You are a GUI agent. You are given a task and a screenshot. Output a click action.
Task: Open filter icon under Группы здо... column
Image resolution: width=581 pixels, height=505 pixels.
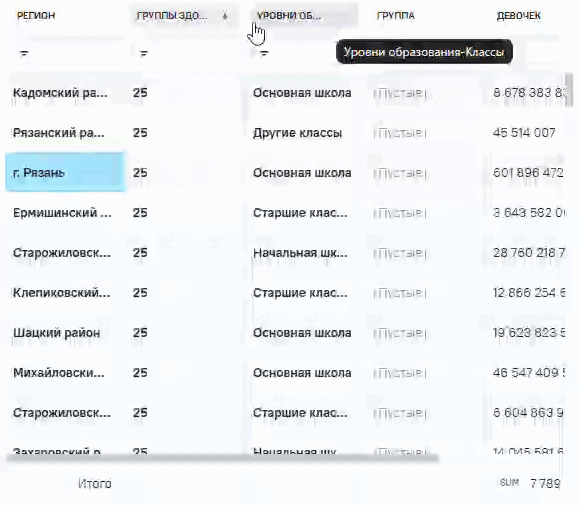tap(144, 54)
